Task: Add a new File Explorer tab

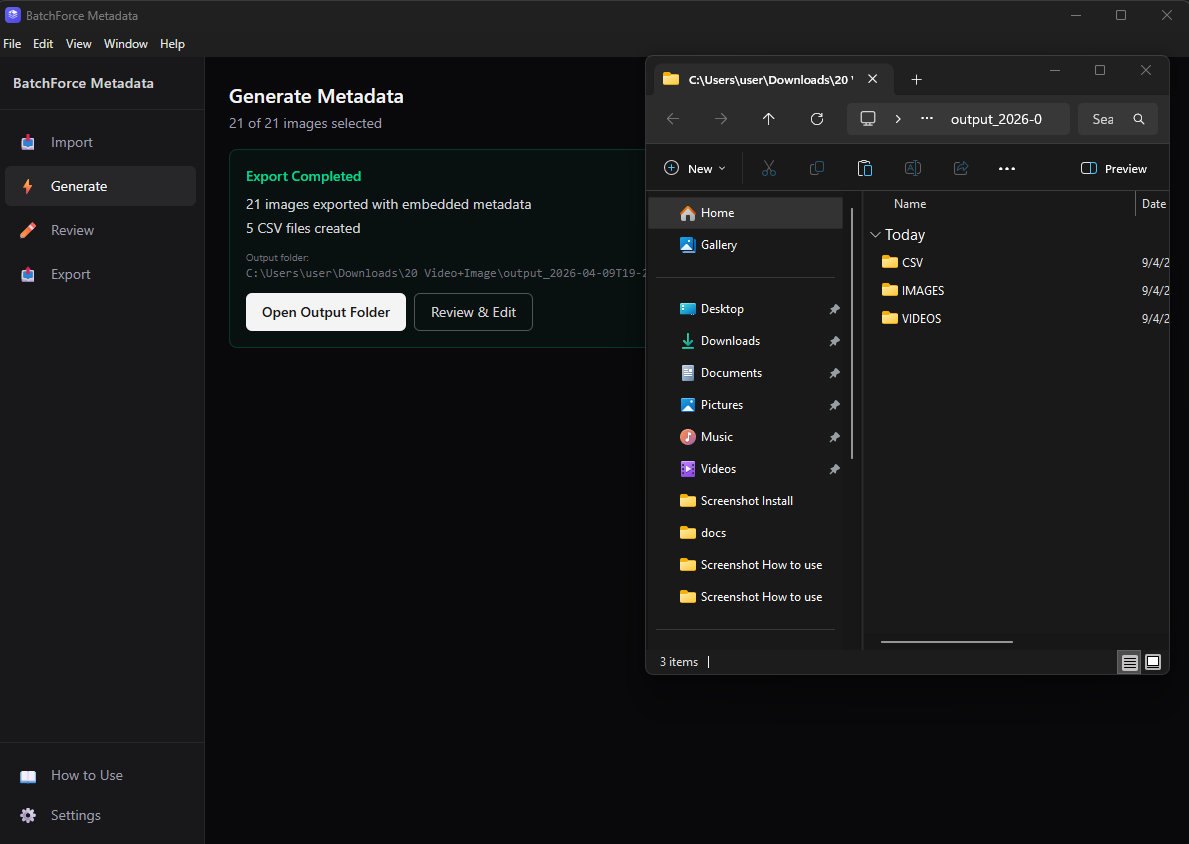Action: pyautogui.click(x=916, y=80)
